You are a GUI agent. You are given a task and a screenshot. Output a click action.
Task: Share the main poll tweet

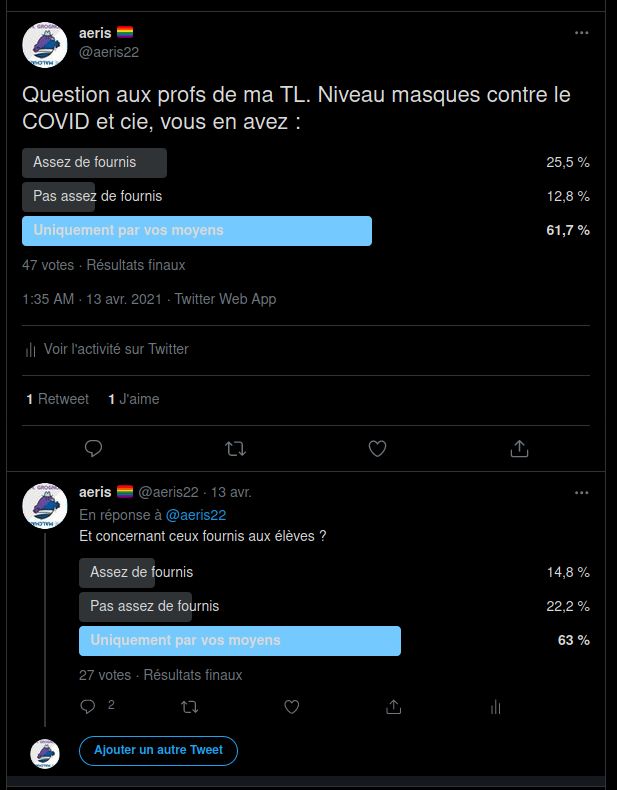click(519, 449)
